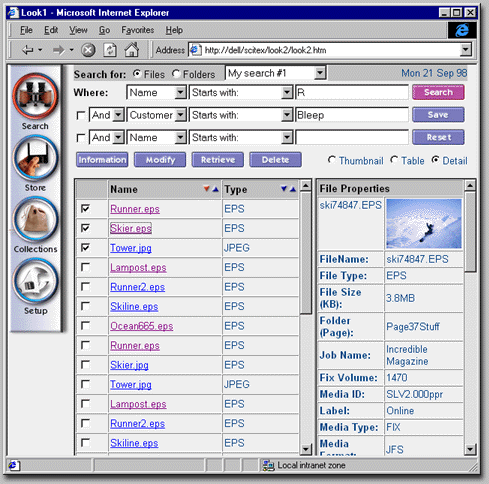Check the Ocean665.eps checkbox
This screenshot has width=489, height=484.
[x=85, y=325]
